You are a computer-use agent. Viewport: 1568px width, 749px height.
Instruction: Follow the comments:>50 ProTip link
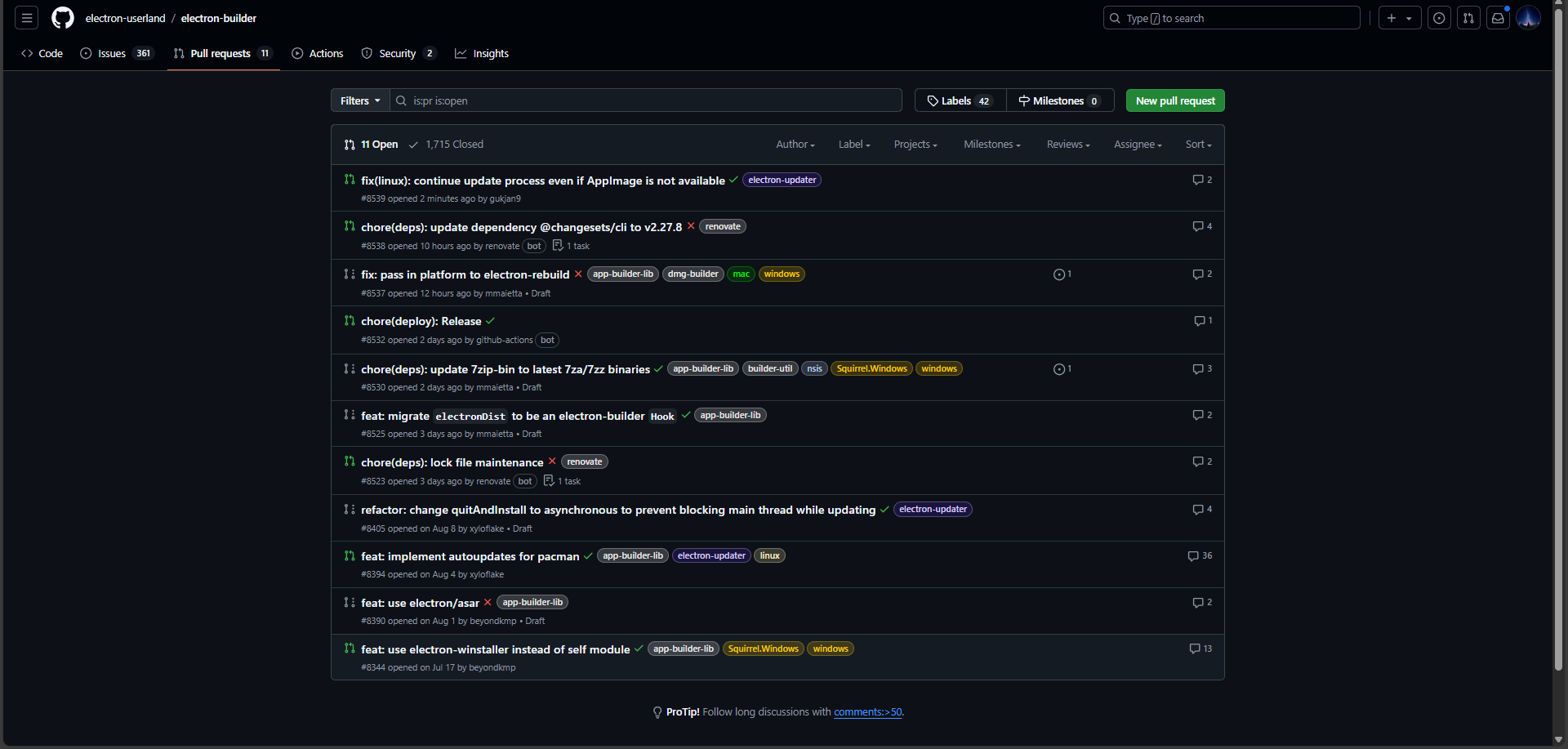(867, 712)
